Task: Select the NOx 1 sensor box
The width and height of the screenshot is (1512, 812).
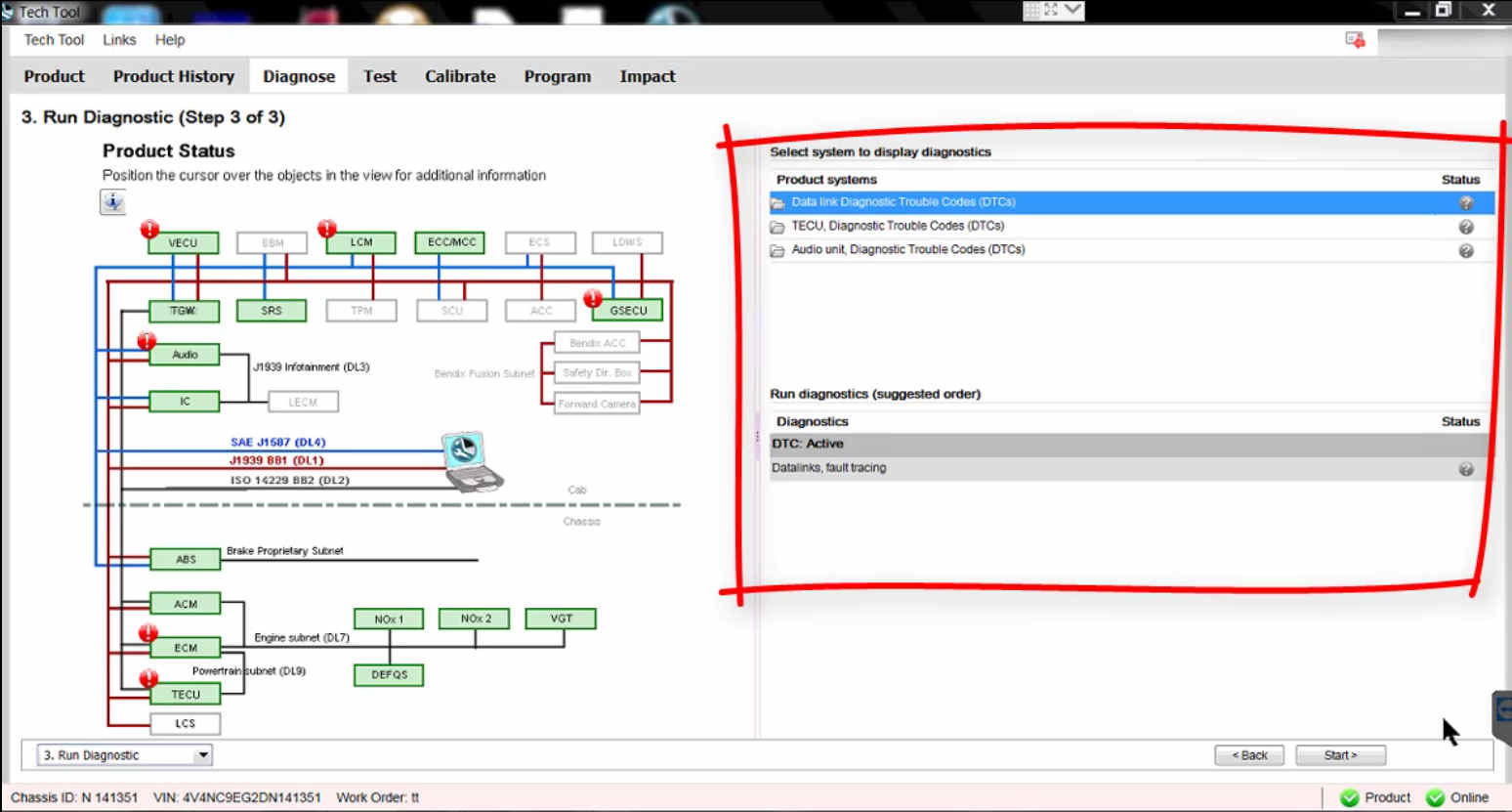Action: click(389, 620)
